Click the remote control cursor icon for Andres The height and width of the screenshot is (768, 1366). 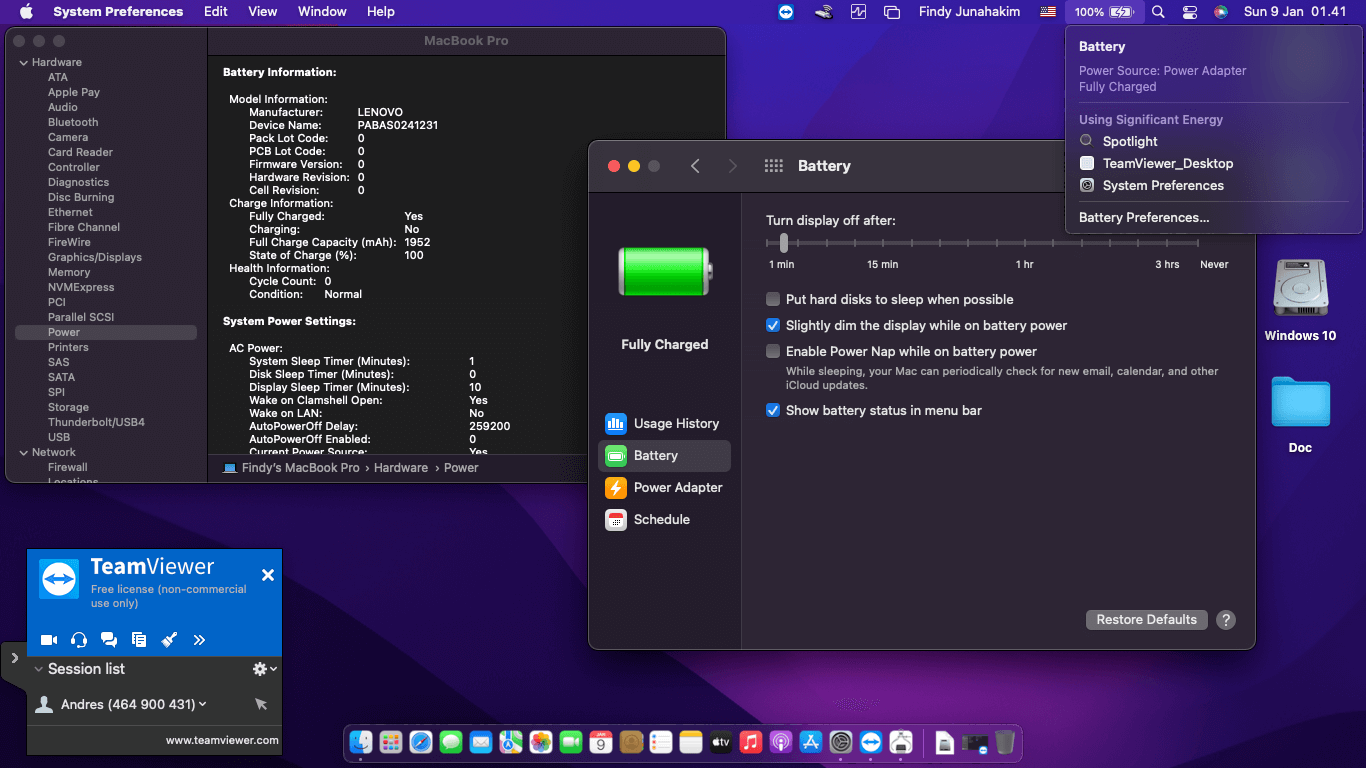[261, 704]
